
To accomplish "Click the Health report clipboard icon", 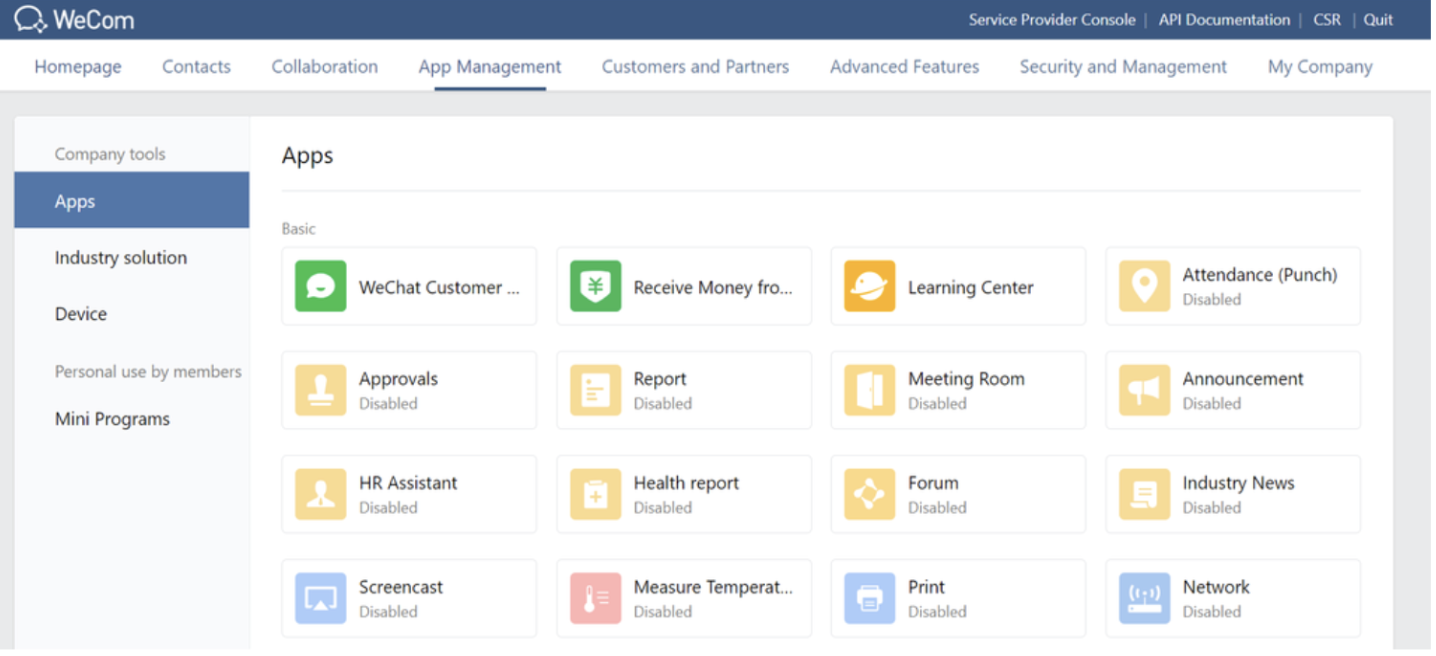I will pos(596,494).
